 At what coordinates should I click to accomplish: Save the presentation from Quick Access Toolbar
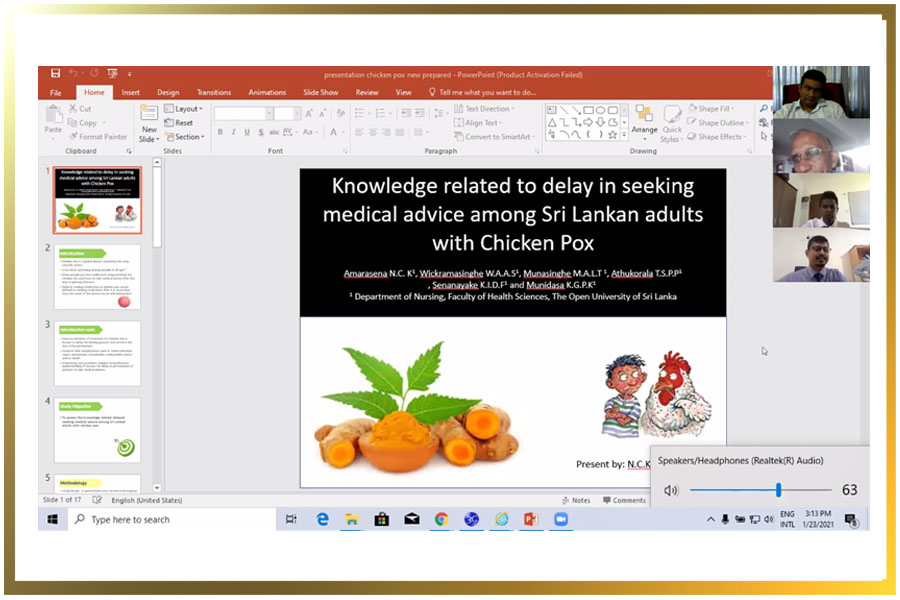coord(55,73)
